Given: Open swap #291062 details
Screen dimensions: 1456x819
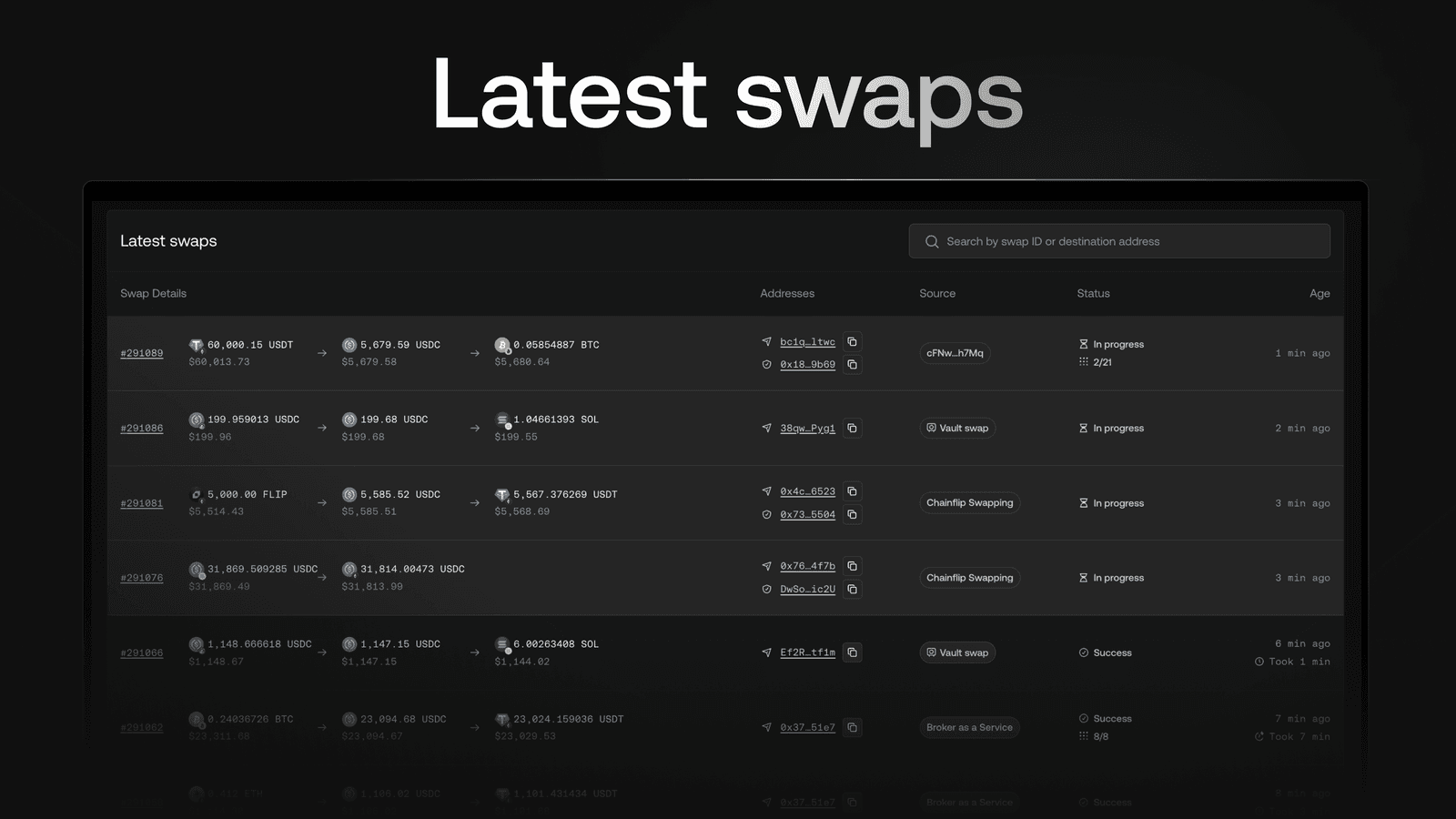Looking at the screenshot, I should click(x=142, y=727).
